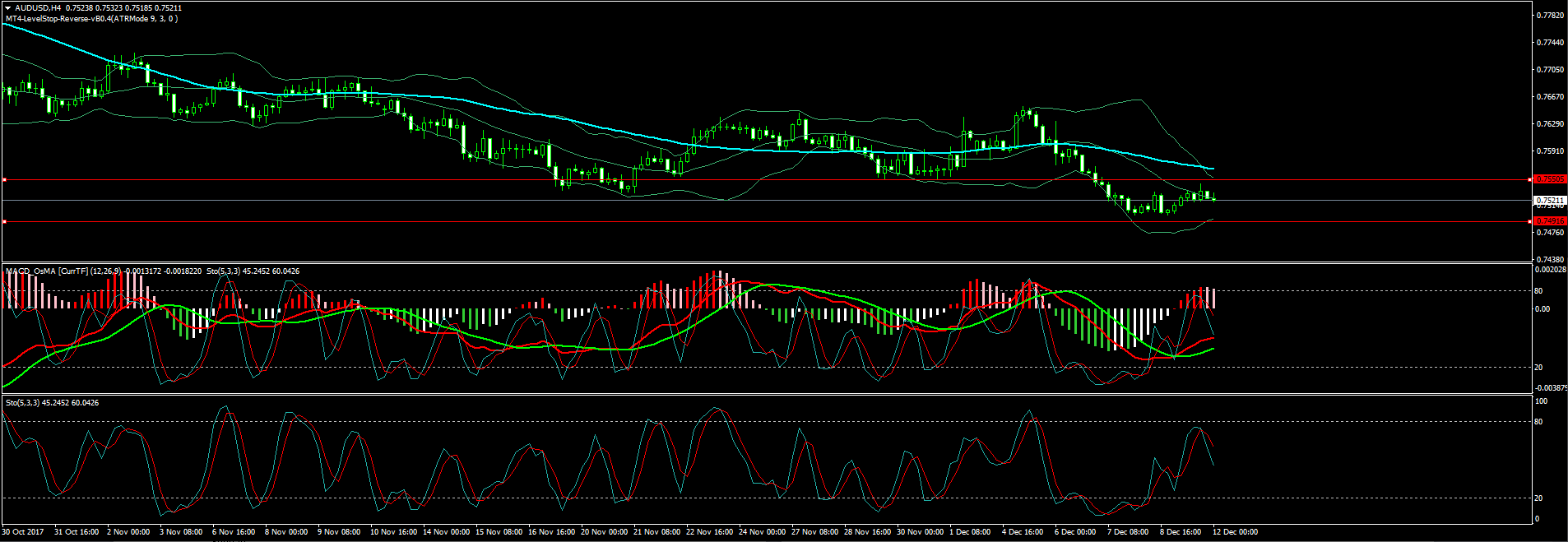Image resolution: width=1568 pixels, height=542 pixels.
Task: Click the 8 Dec 16:00 time label
Action: [x=1181, y=532]
